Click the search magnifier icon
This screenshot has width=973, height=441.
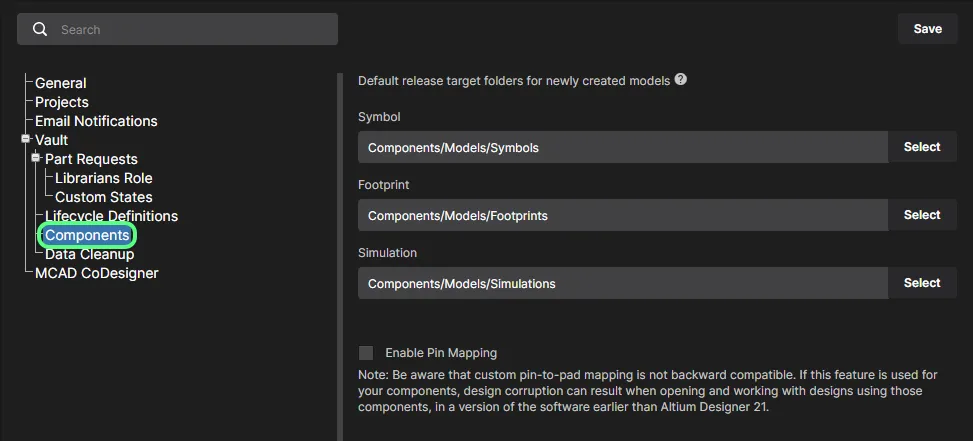40,29
